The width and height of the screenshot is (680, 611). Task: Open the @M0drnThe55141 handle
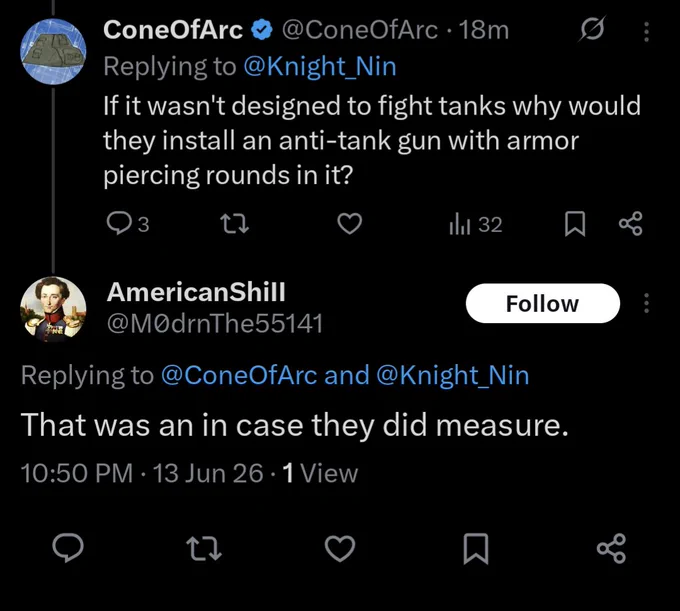tap(215, 323)
